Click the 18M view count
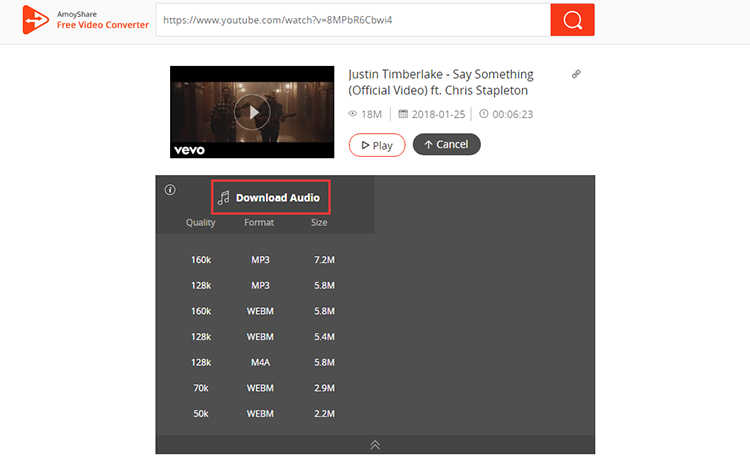This screenshot has width=750, height=463. [371, 114]
